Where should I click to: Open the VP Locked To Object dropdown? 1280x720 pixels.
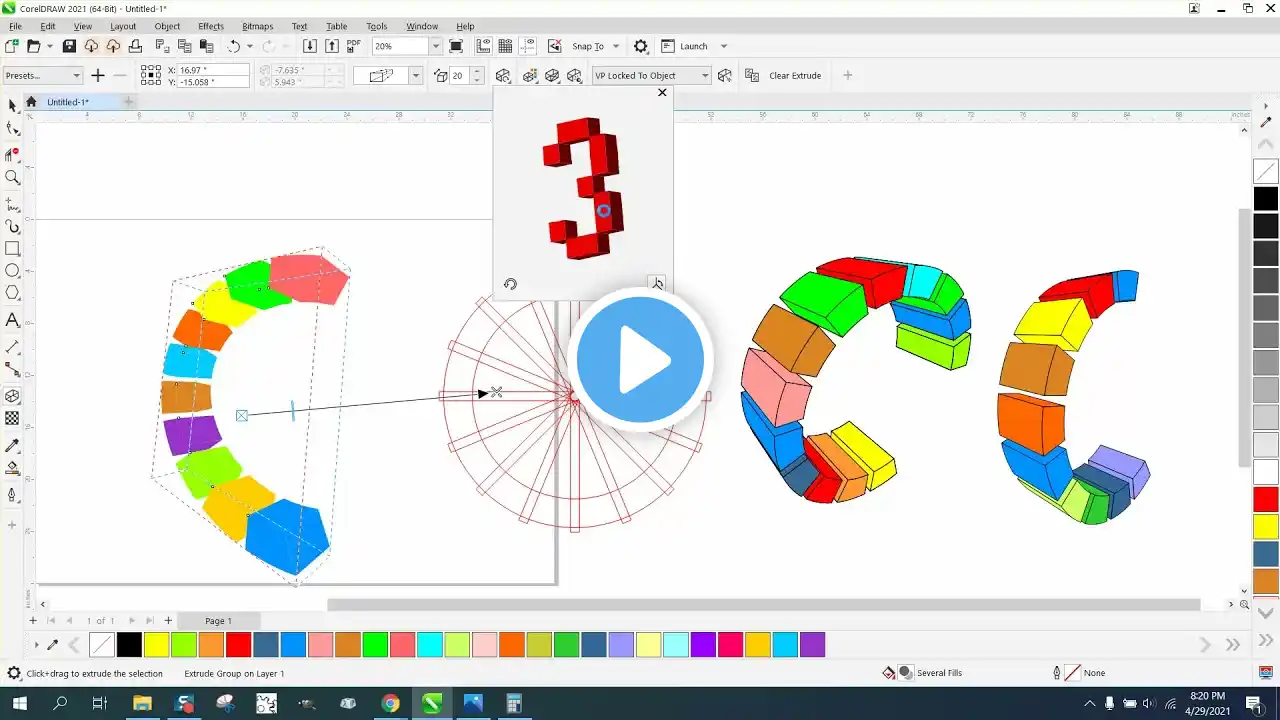coord(705,76)
